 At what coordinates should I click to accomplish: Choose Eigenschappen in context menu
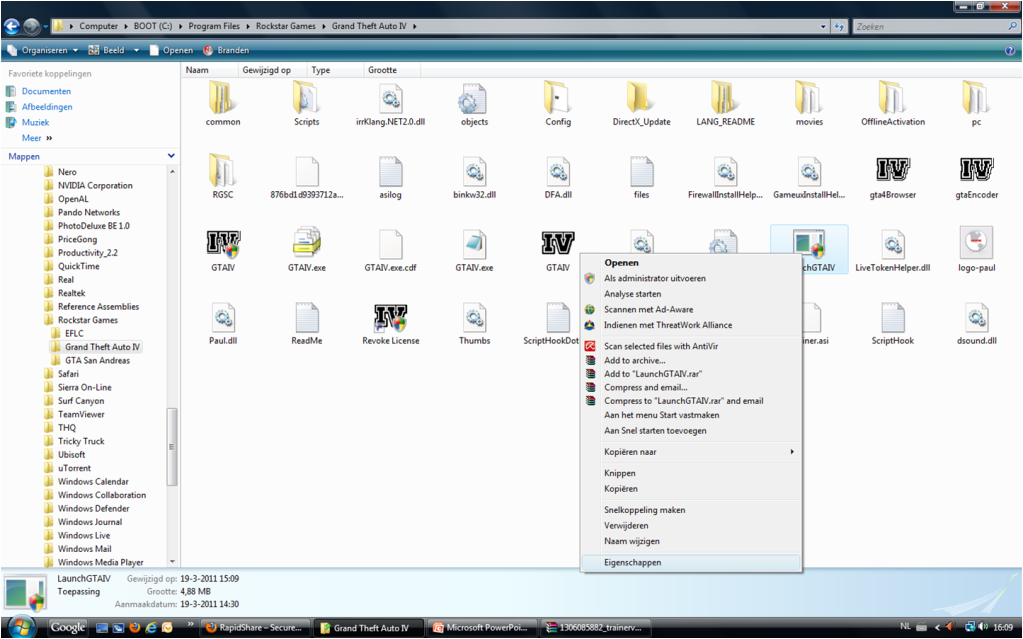690,563
